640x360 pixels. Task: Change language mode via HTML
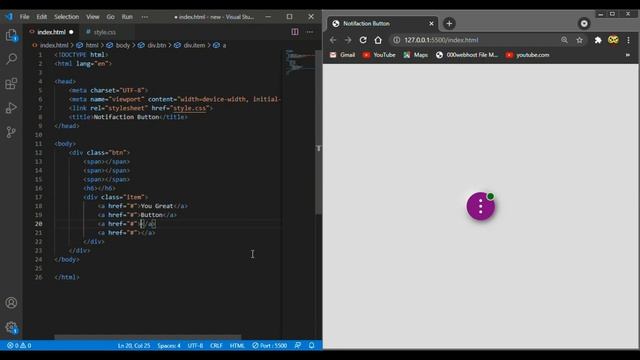pos(237,345)
